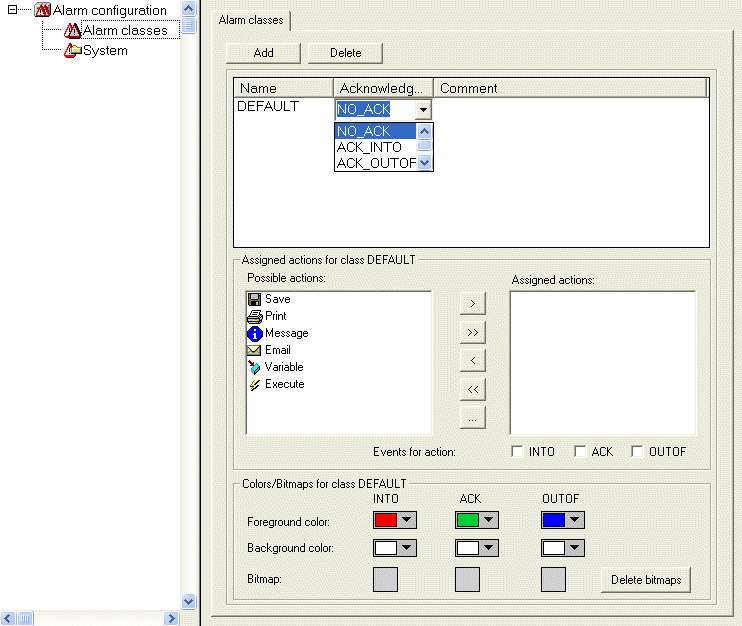
Task: Click the Delete bitmaps button
Action: [x=645, y=580]
